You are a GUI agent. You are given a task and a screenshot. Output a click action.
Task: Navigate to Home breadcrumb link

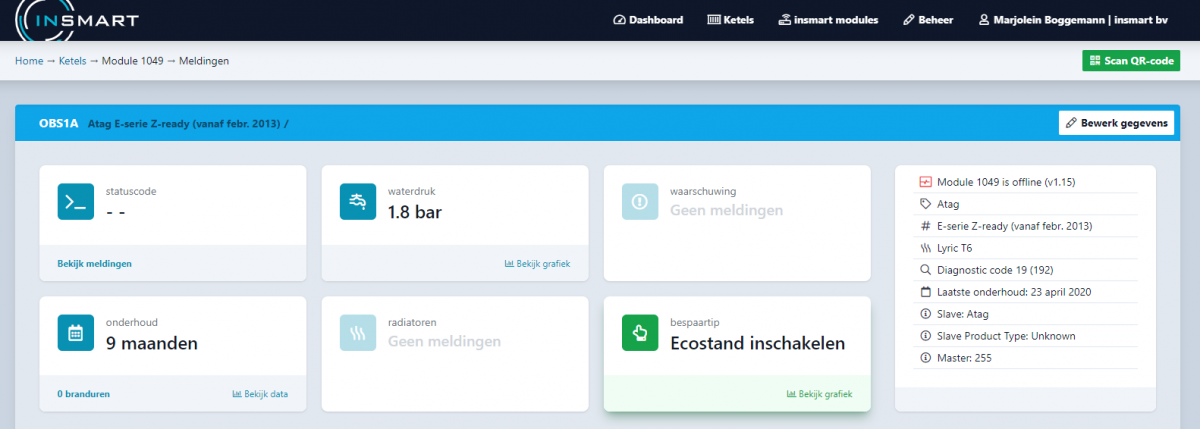29,61
